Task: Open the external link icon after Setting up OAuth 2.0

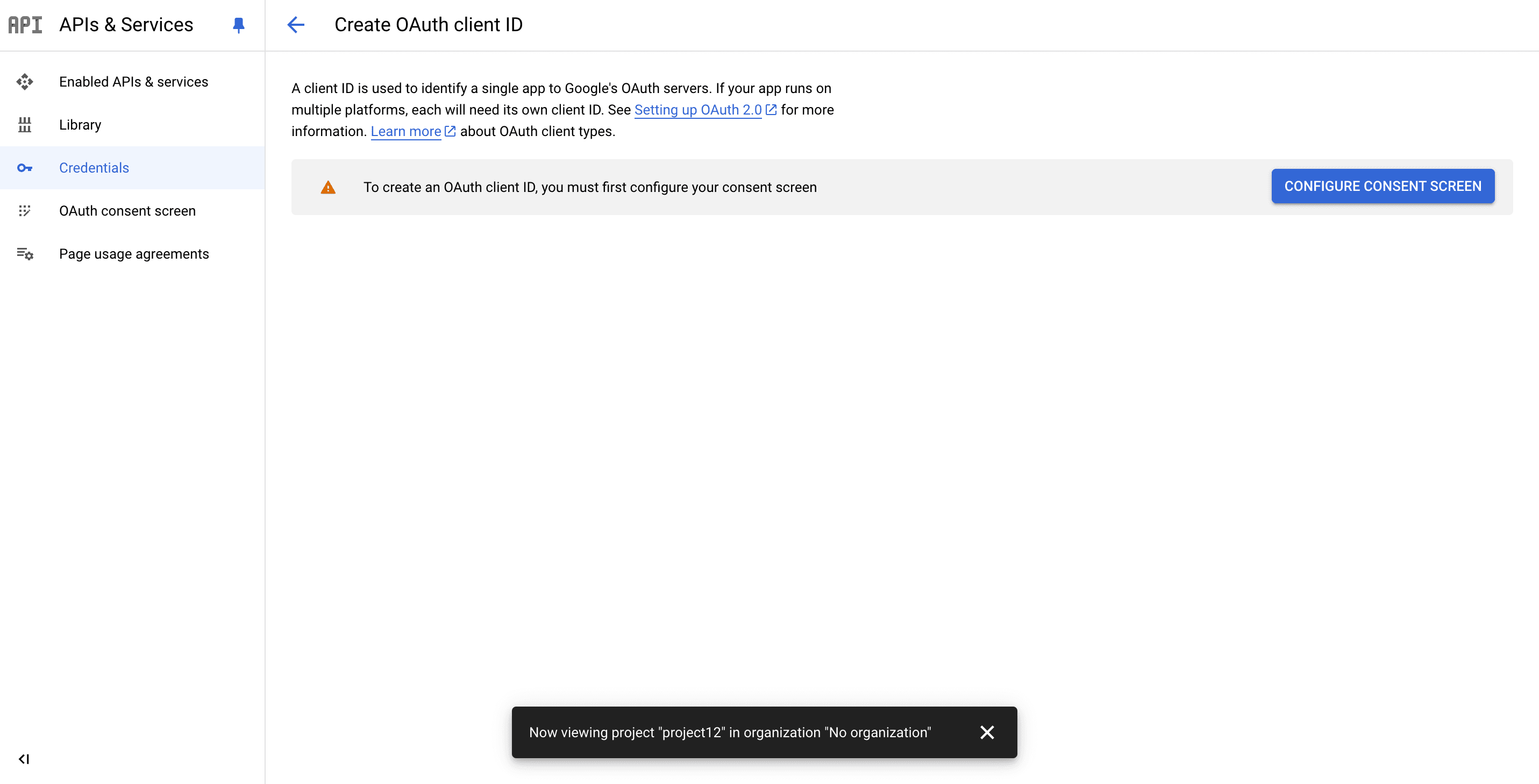Action: pos(771,110)
